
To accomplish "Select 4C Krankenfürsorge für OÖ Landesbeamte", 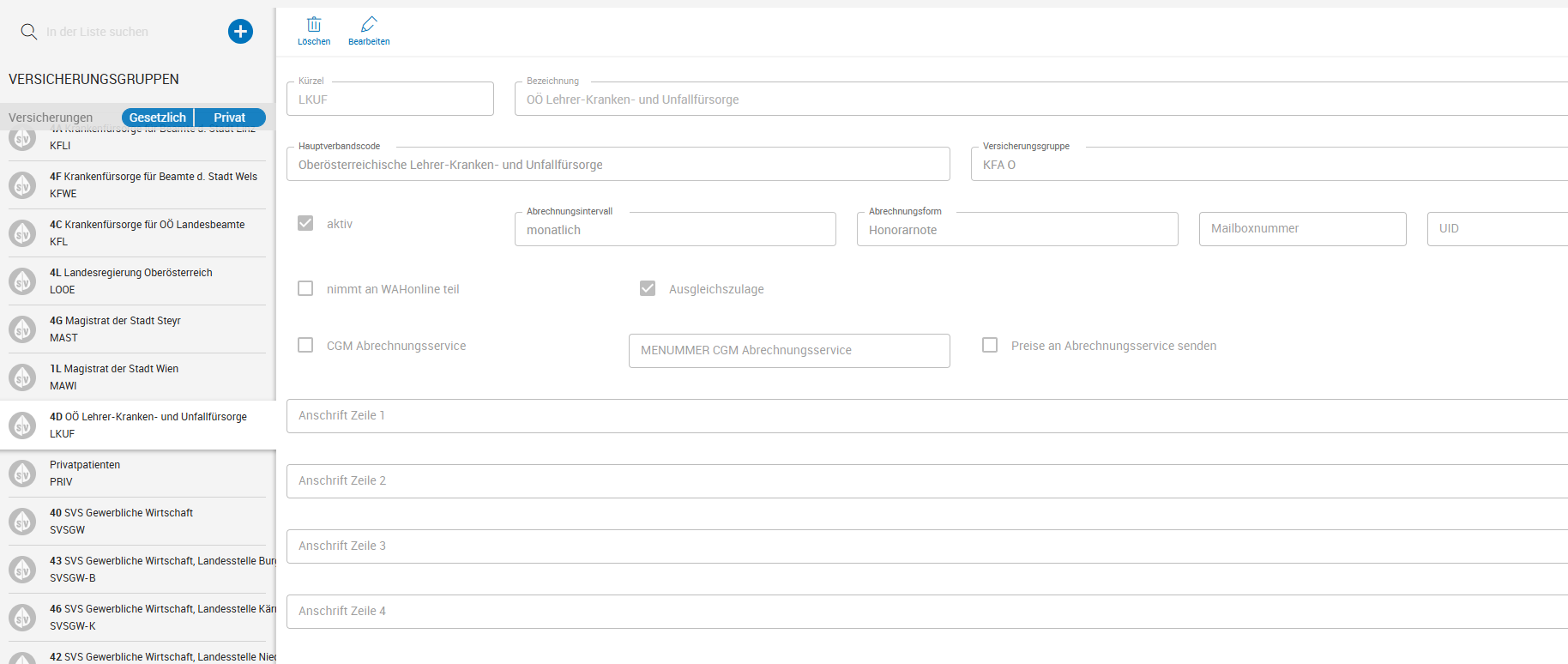I will [137, 232].
